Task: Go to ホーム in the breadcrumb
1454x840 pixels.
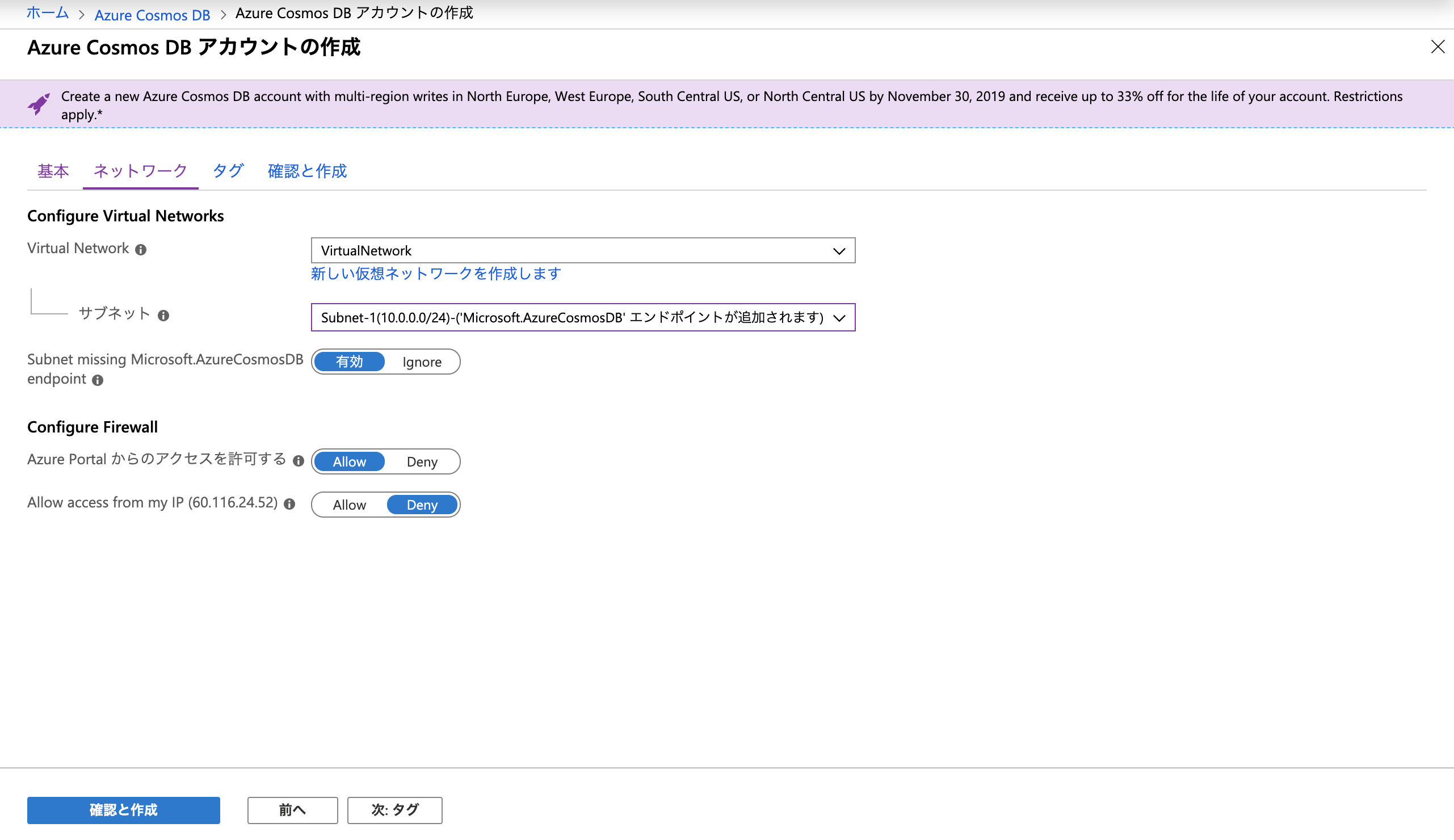Action: pos(48,12)
